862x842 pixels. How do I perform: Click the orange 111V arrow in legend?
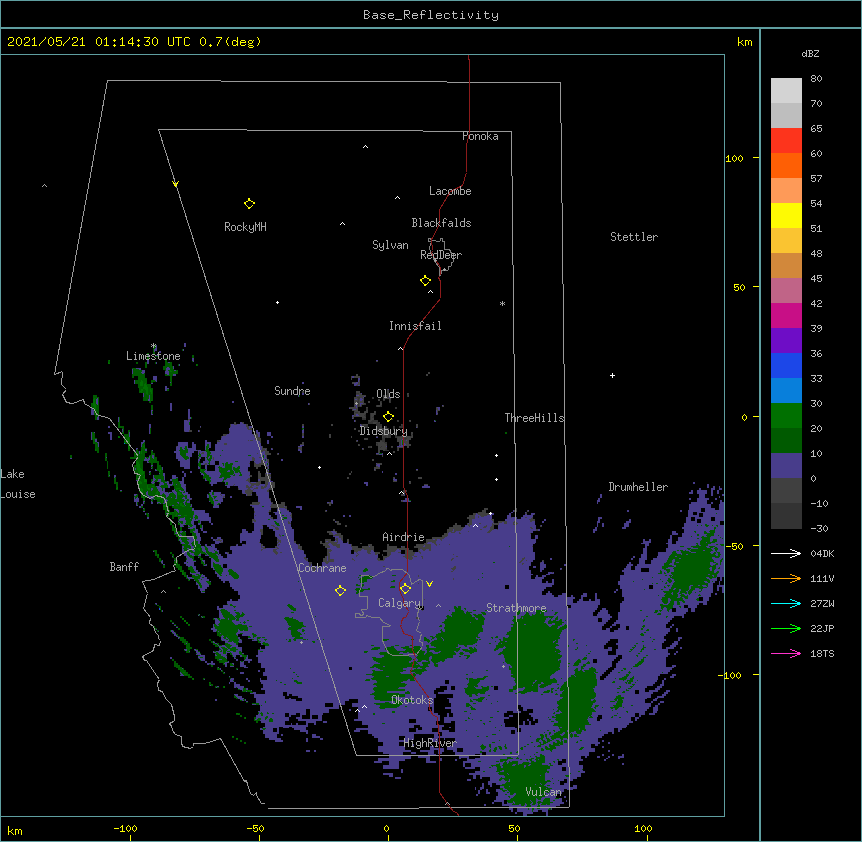coord(786,578)
